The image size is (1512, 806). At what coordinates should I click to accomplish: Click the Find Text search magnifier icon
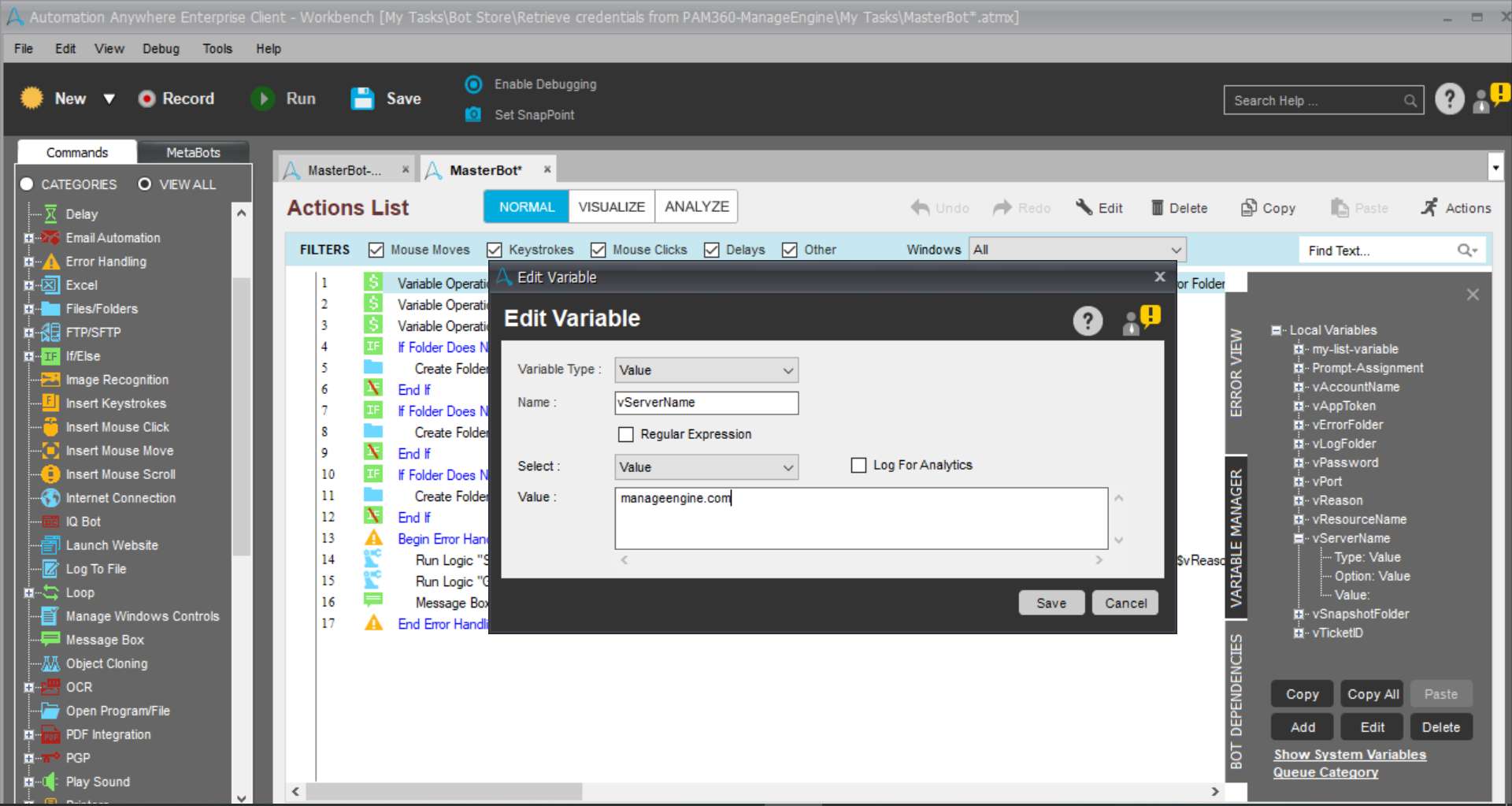[1466, 251]
